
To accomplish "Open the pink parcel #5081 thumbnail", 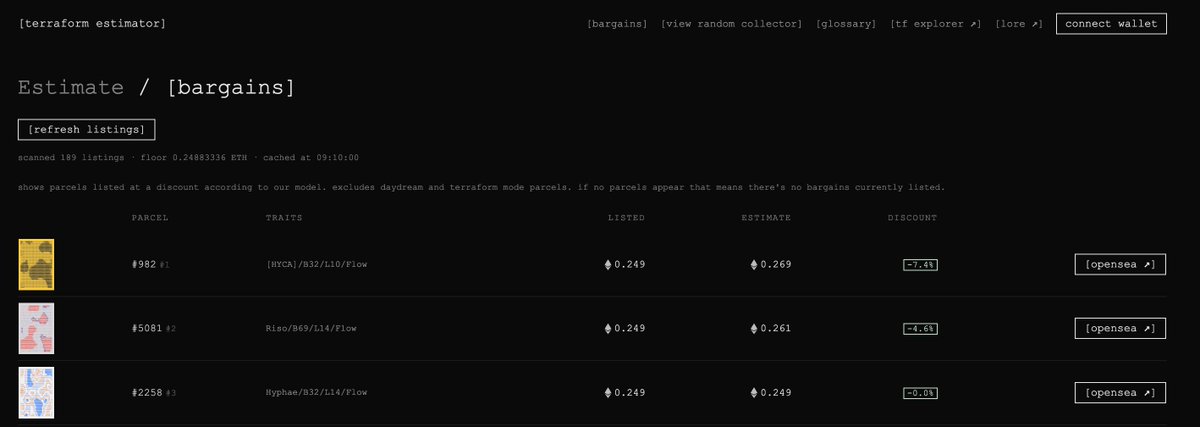I will (36, 328).
